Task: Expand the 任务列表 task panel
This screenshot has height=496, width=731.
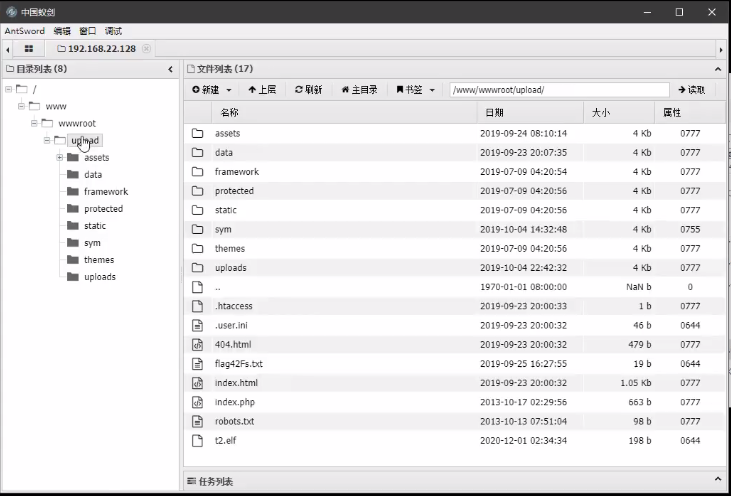Action: pos(716,481)
